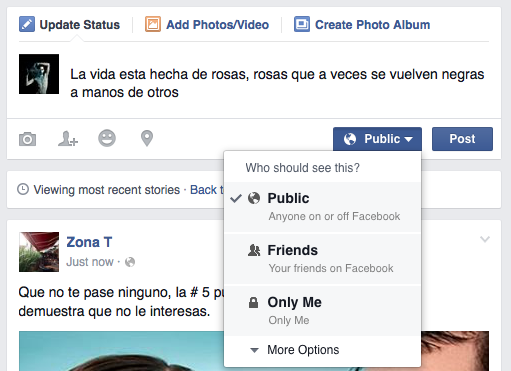
Task: Open the Public audience dropdown button
Action: click(x=377, y=139)
